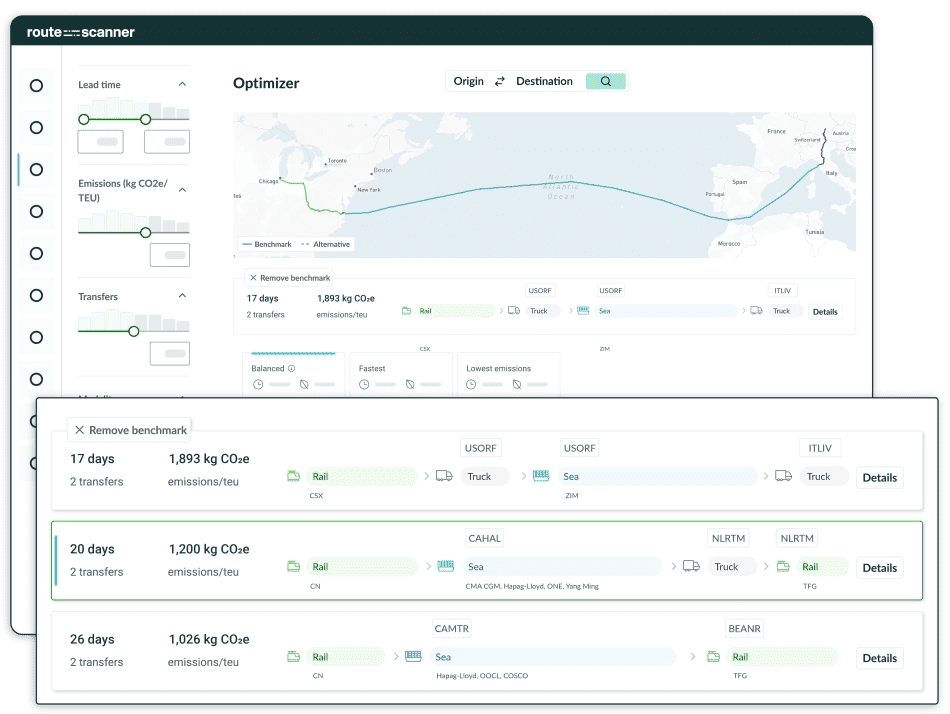Click the Origin field
Screen dimensions: 950x714
(x=468, y=81)
